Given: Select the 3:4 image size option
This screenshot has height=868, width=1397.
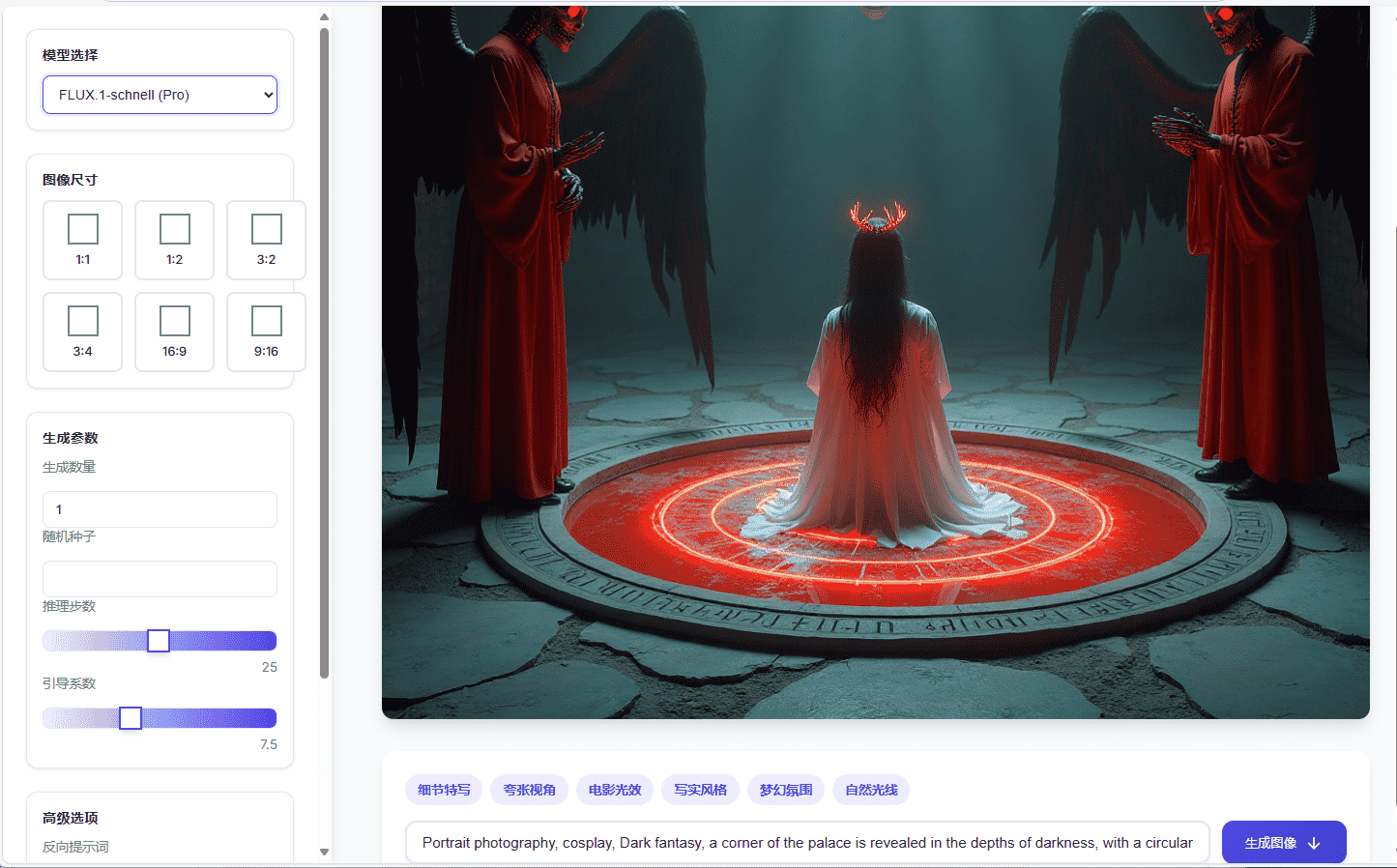Looking at the screenshot, I should click(x=82, y=332).
